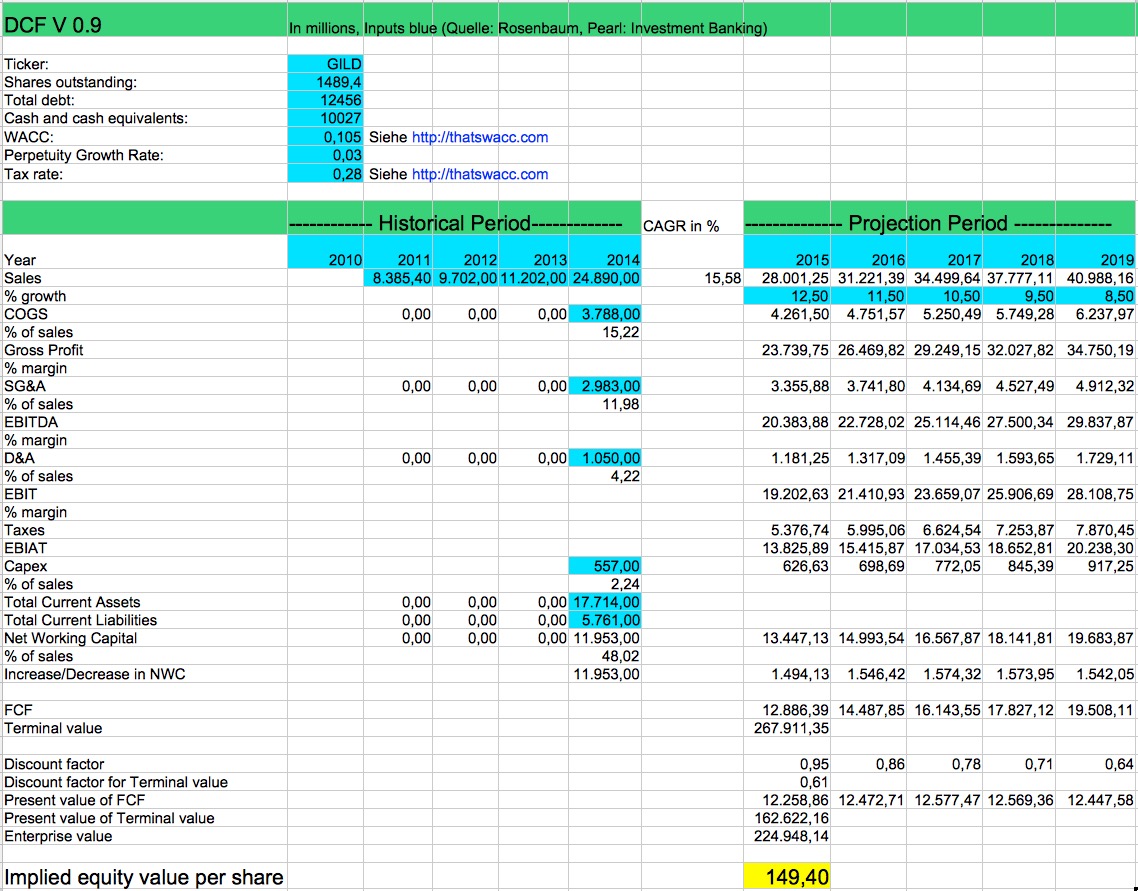Select the 2015 gross profit 23.739,75

(787, 350)
